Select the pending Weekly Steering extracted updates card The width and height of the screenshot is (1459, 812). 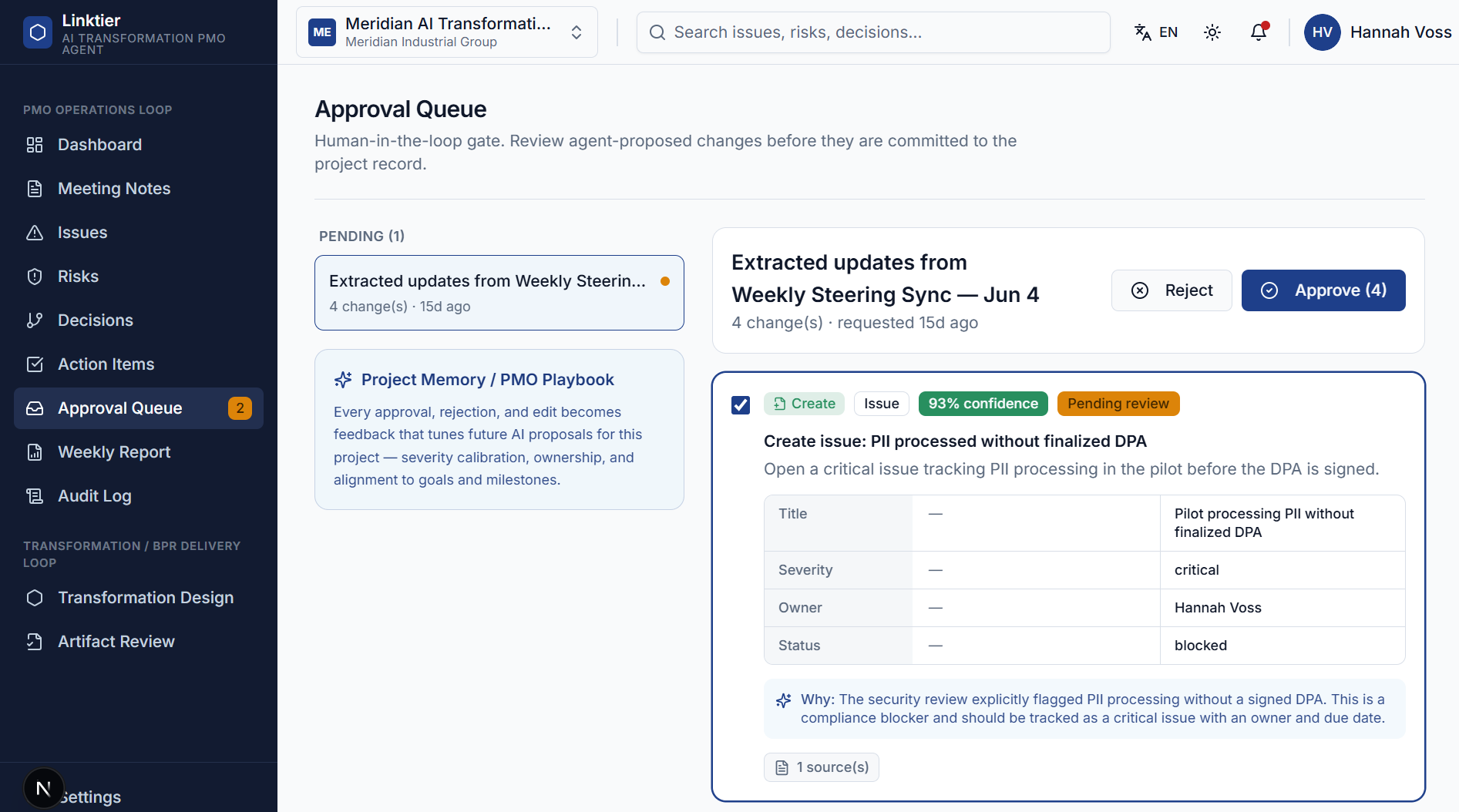(499, 293)
